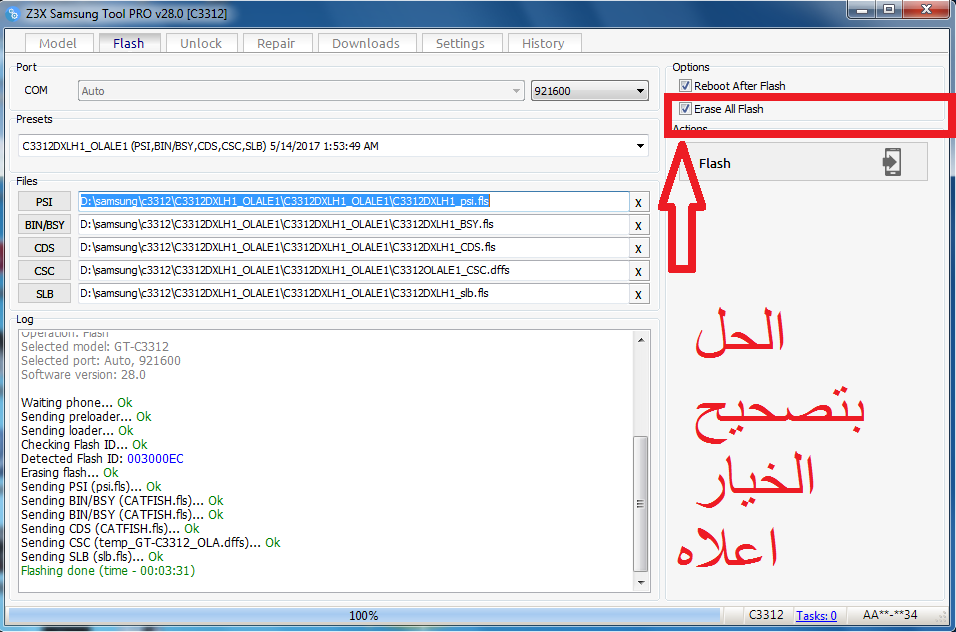Click the log scrollbar thumb
The image size is (956, 632).
[641, 503]
